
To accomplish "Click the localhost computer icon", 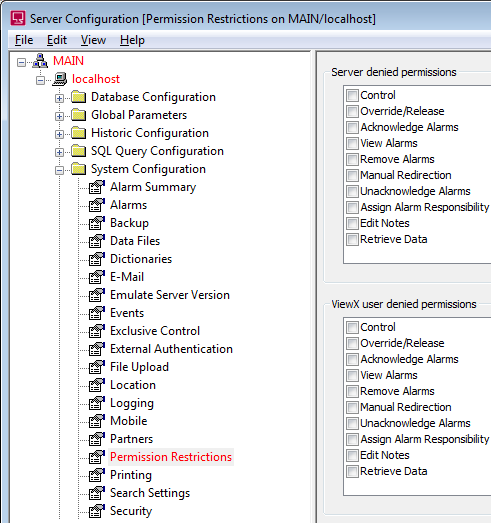I will pos(59,79).
